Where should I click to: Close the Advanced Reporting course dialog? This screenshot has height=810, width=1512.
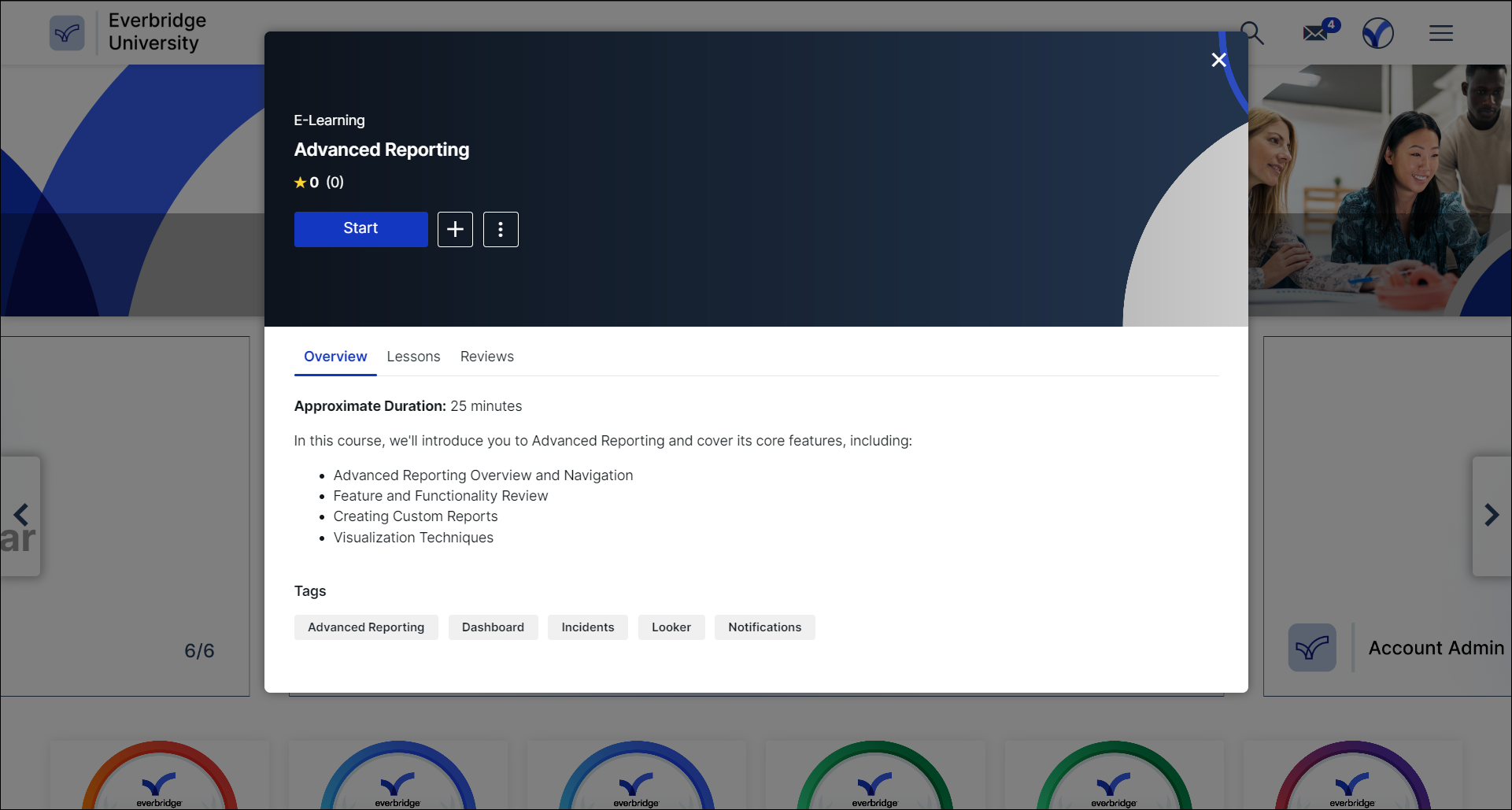[1218, 60]
